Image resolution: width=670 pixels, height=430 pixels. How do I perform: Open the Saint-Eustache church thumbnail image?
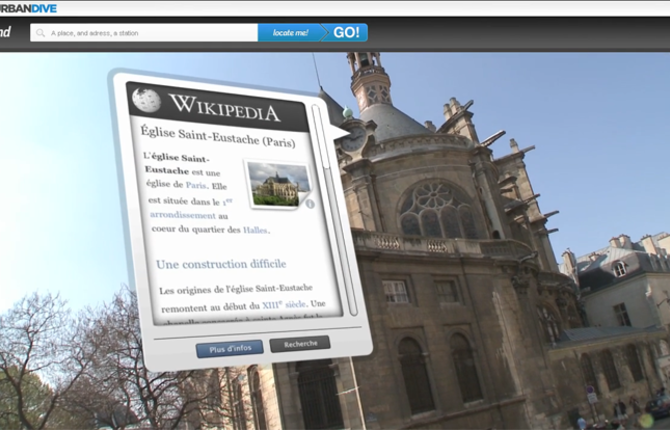(x=279, y=185)
